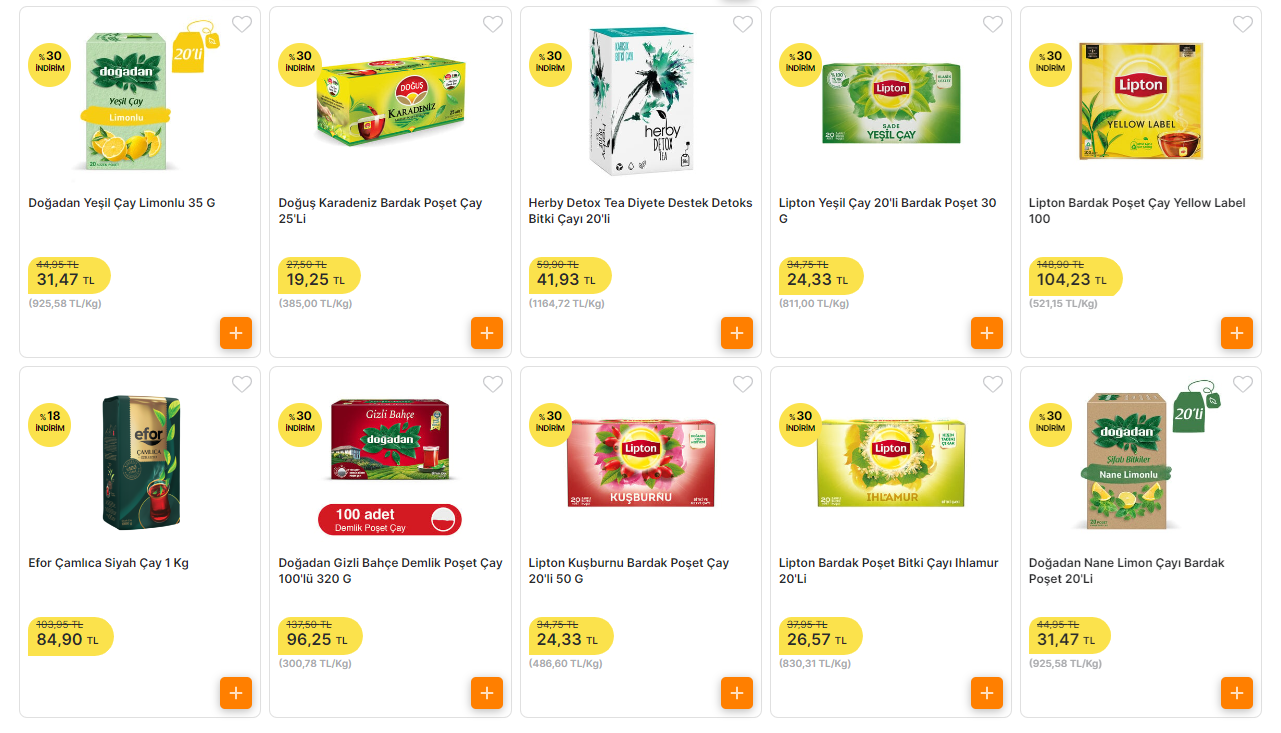
Task: View the Lipton Kuşburnu box image
Action: tap(640, 463)
